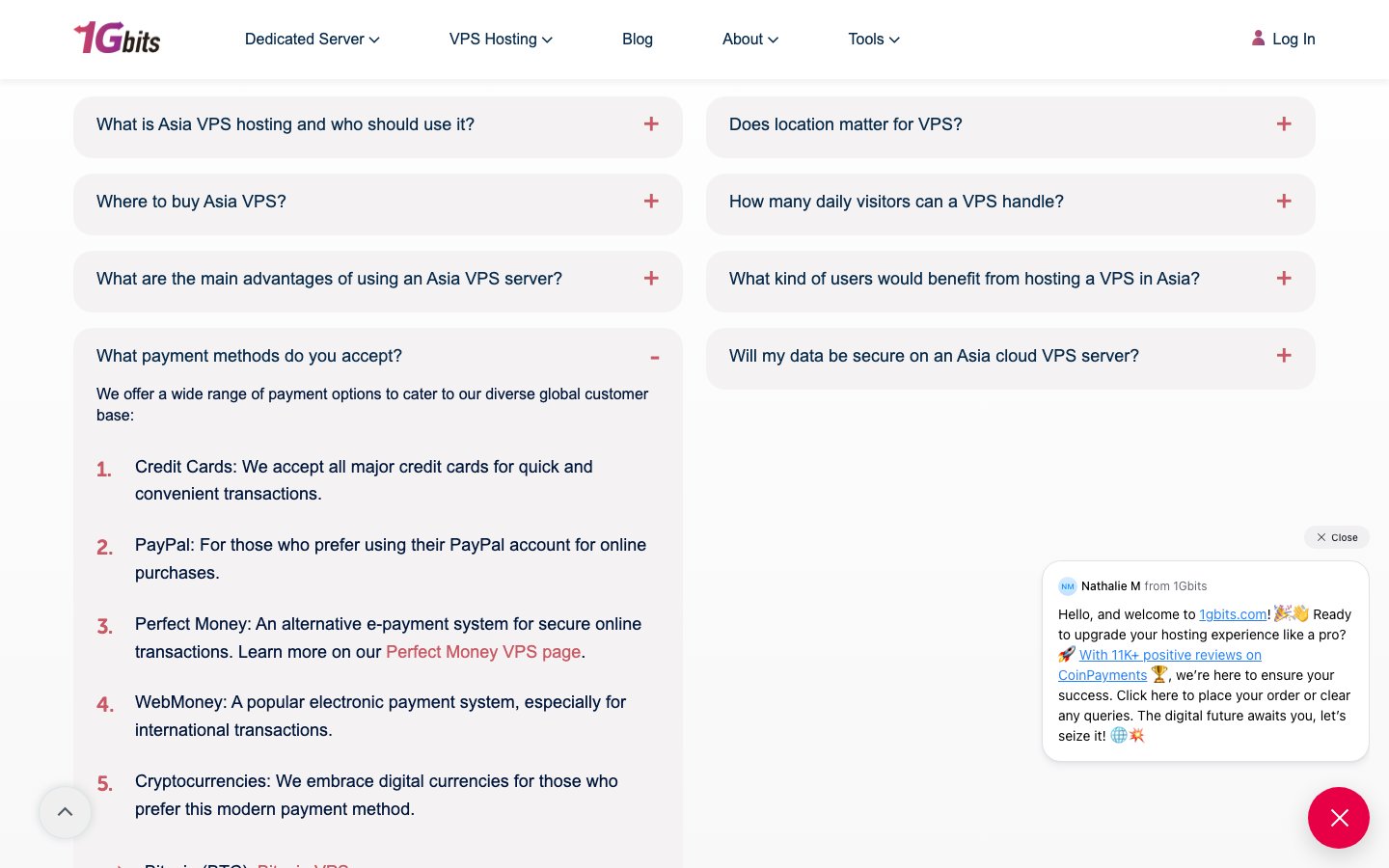1389x868 pixels.
Task: Open the VPS Hosting dropdown menu
Action: (x=501, y=40)
